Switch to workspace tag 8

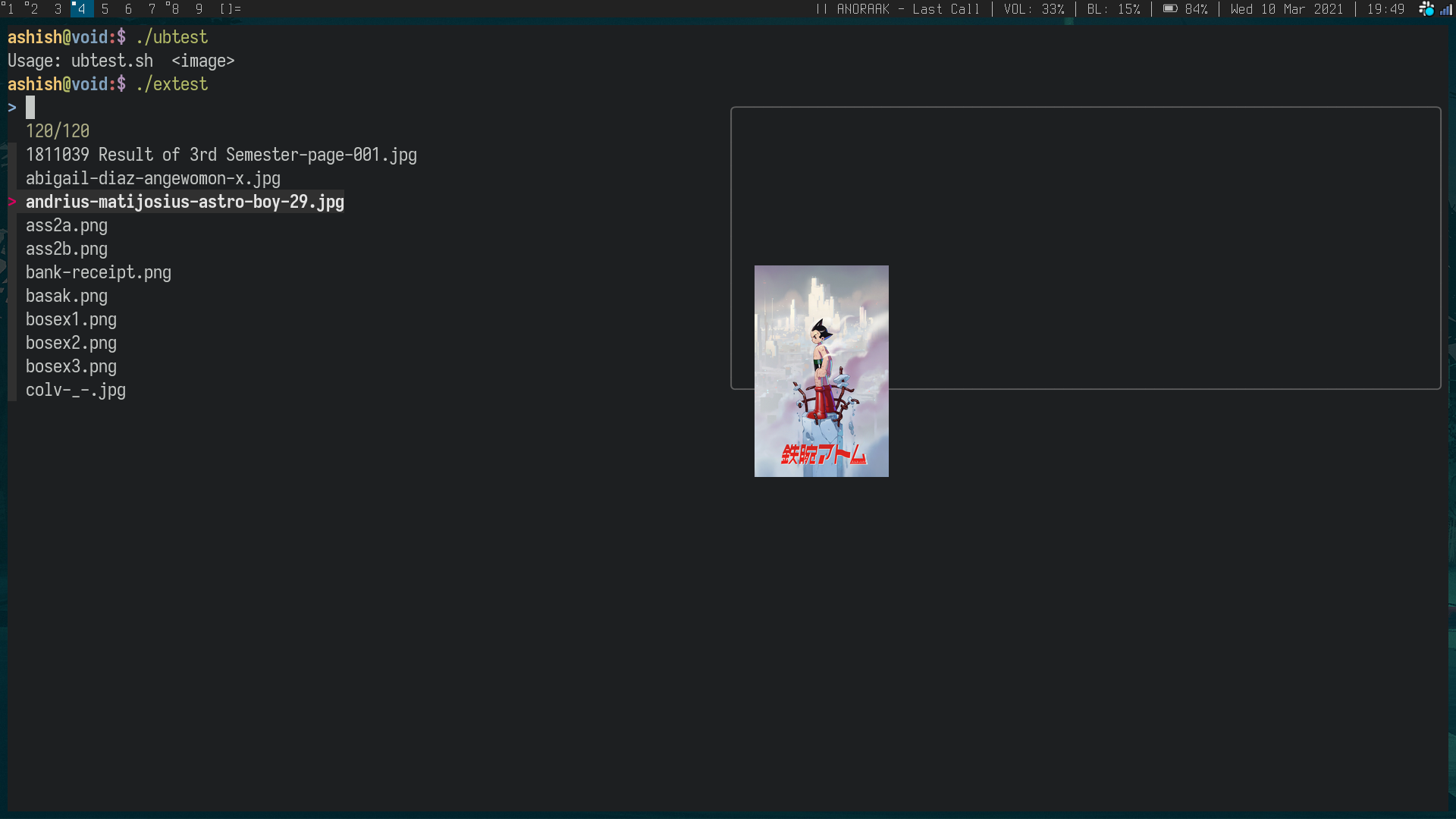174,9
